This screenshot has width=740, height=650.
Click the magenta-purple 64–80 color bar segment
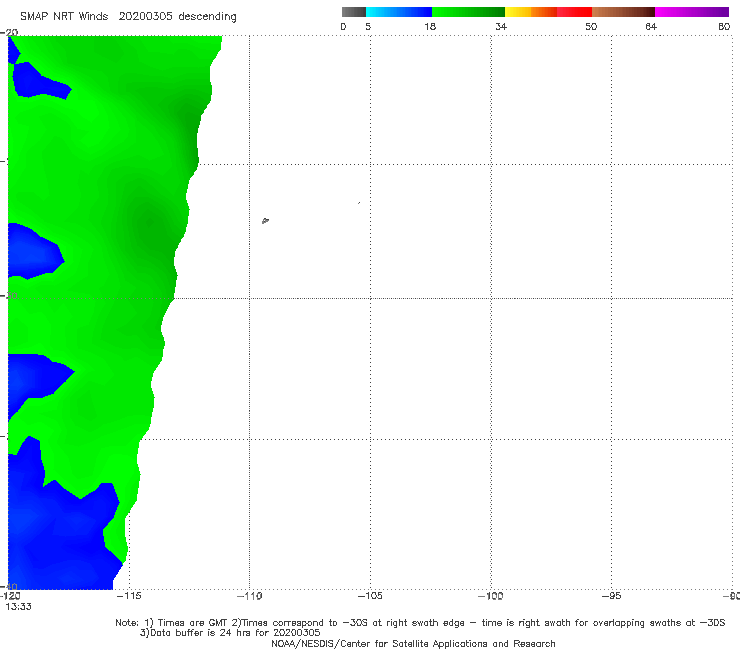point(692,12)
